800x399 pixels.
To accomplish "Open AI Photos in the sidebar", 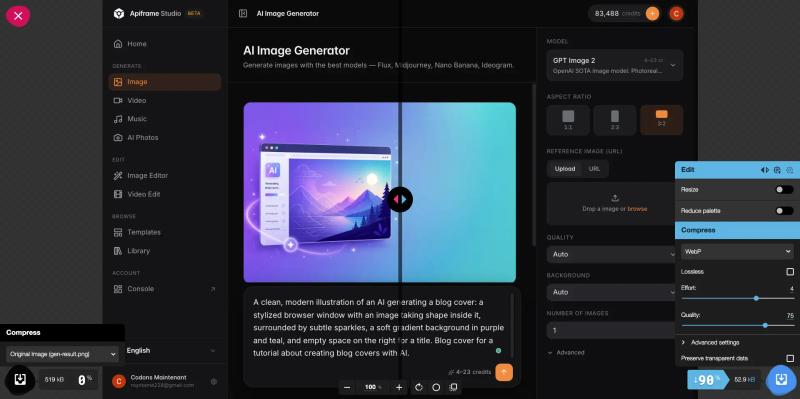I will coord(164,138).
